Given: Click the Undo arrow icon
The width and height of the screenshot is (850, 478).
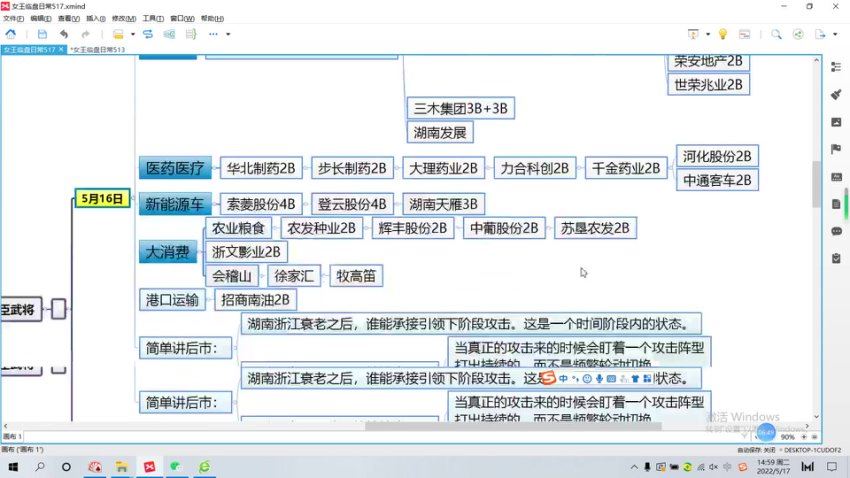Looking at the screenshot, I should tap(64, 34).
